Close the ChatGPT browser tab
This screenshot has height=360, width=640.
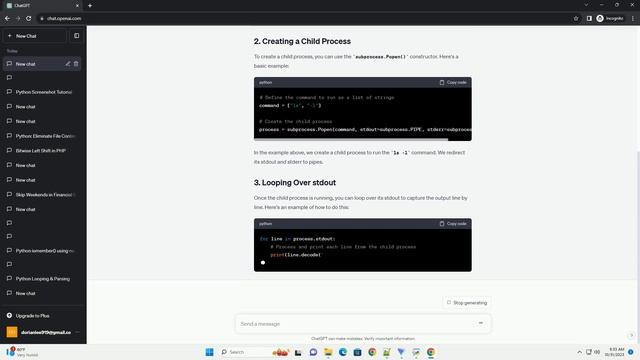77,6
